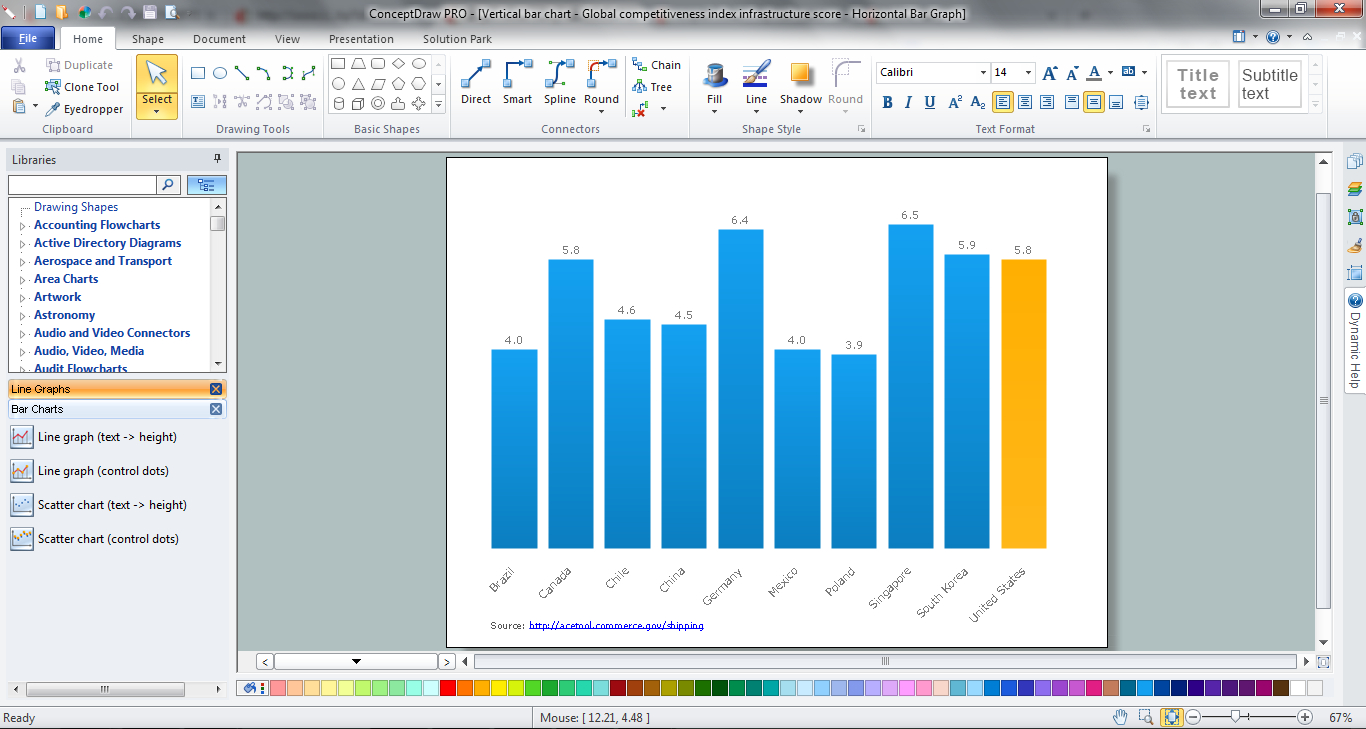This screenshot has width=1366, height=729.
Task: Pick the Line drawing tool
Action: pos(242,73)
